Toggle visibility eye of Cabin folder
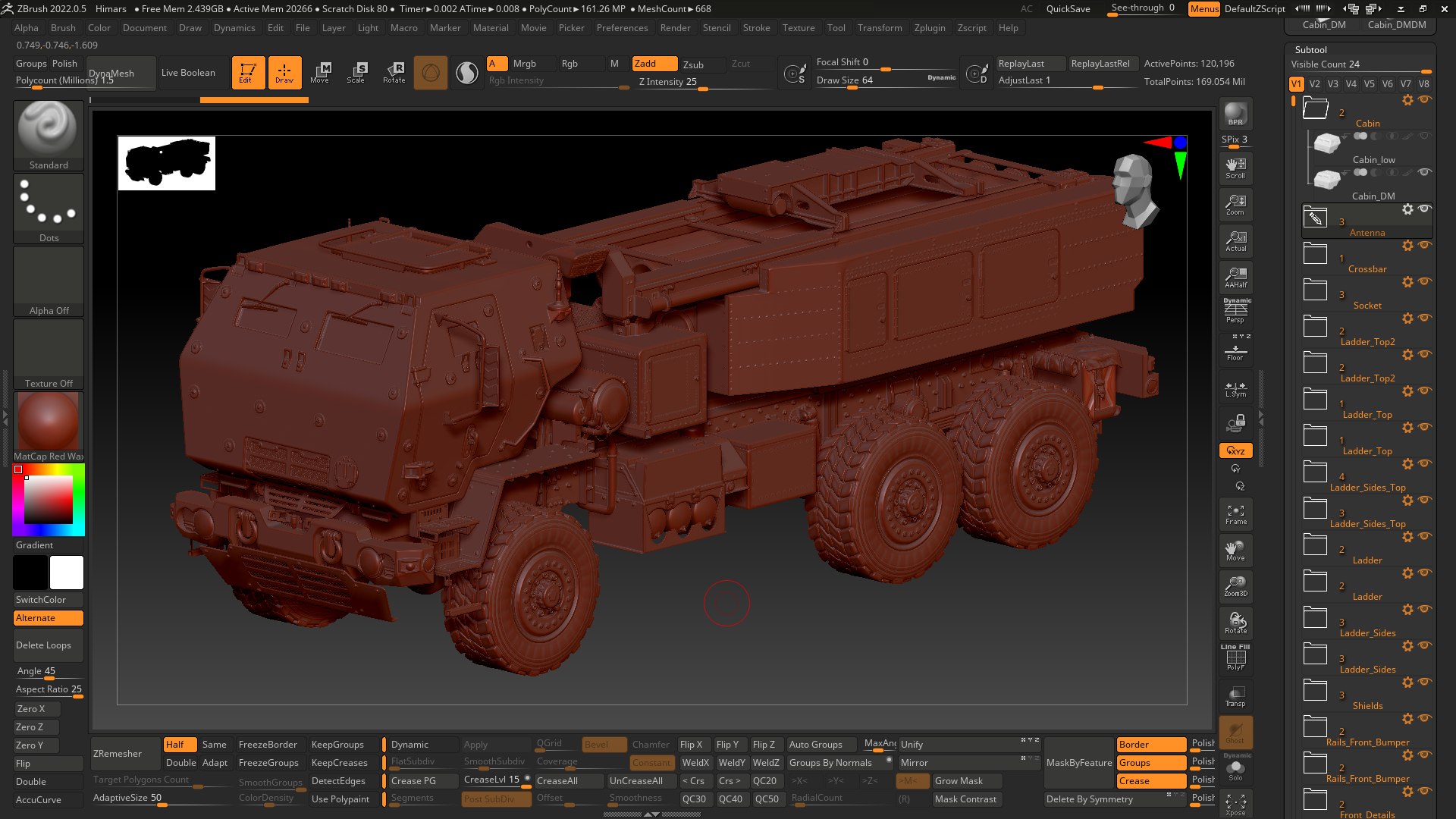 tap(1424, 99)
